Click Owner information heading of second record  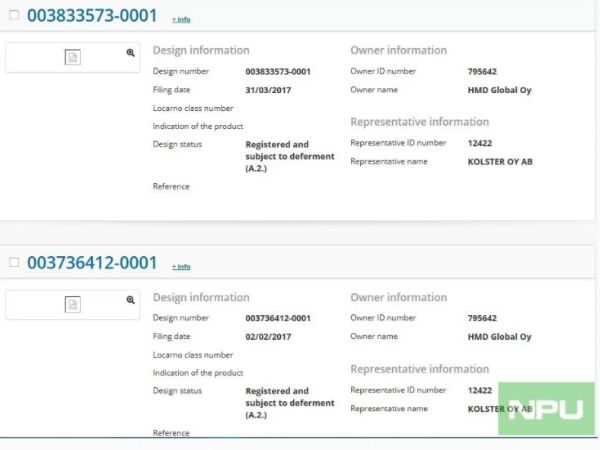pyautogui.click(x=398, y=297)
